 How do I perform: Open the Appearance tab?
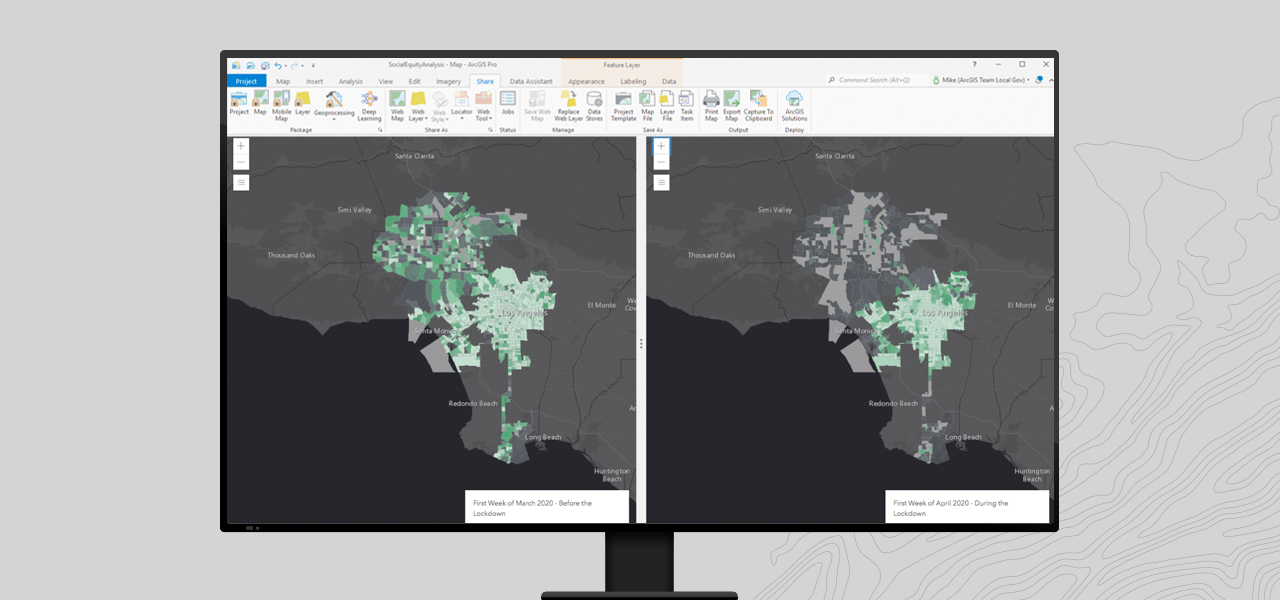(587, 81)
